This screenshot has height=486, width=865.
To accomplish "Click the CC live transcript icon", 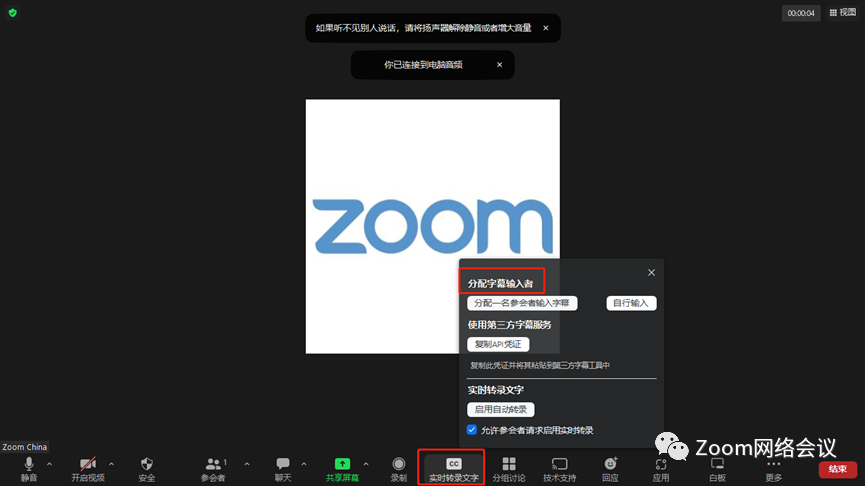I will pos(453,464).
